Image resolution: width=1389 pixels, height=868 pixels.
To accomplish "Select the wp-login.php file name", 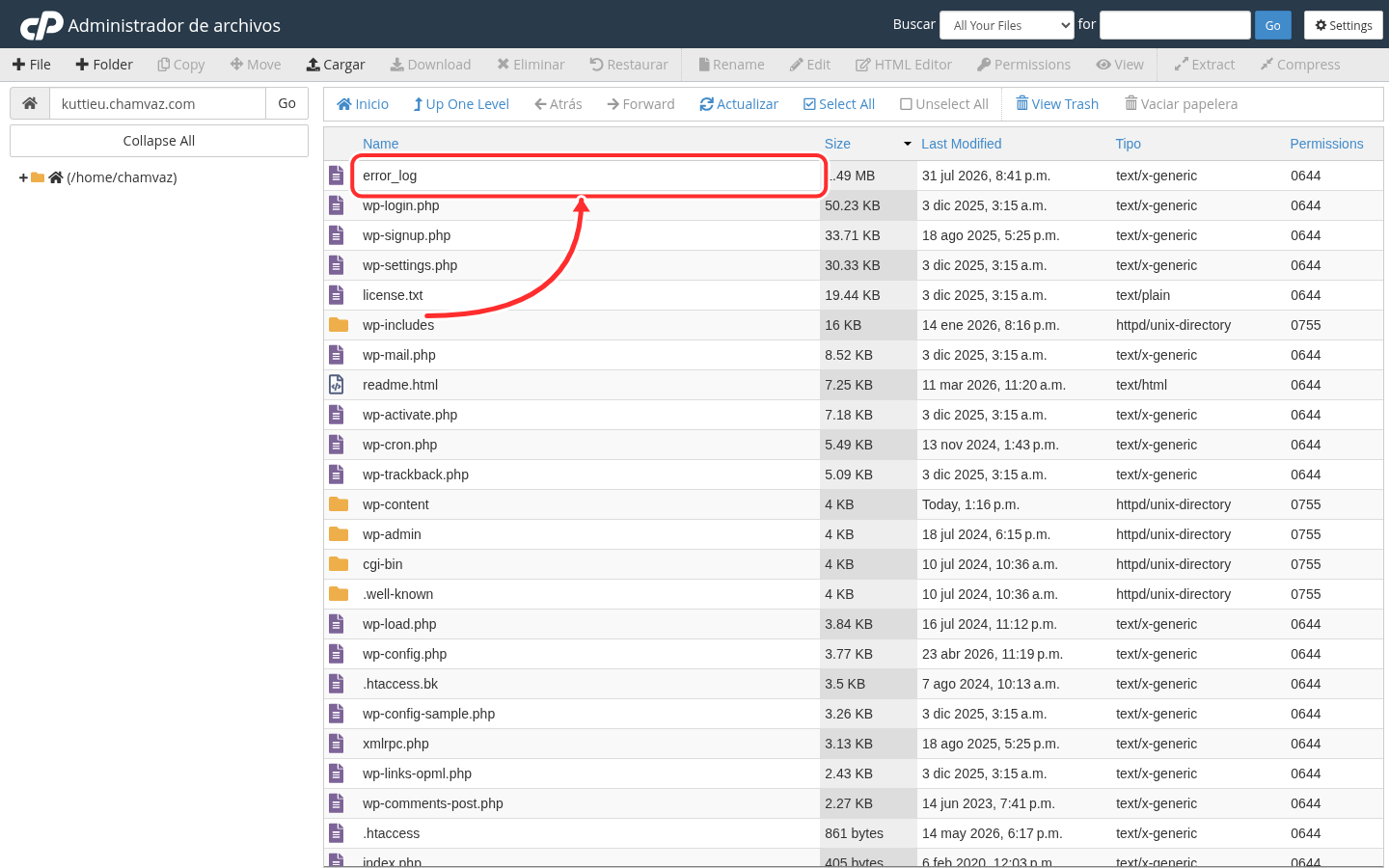I will click(x=400, y=205).
